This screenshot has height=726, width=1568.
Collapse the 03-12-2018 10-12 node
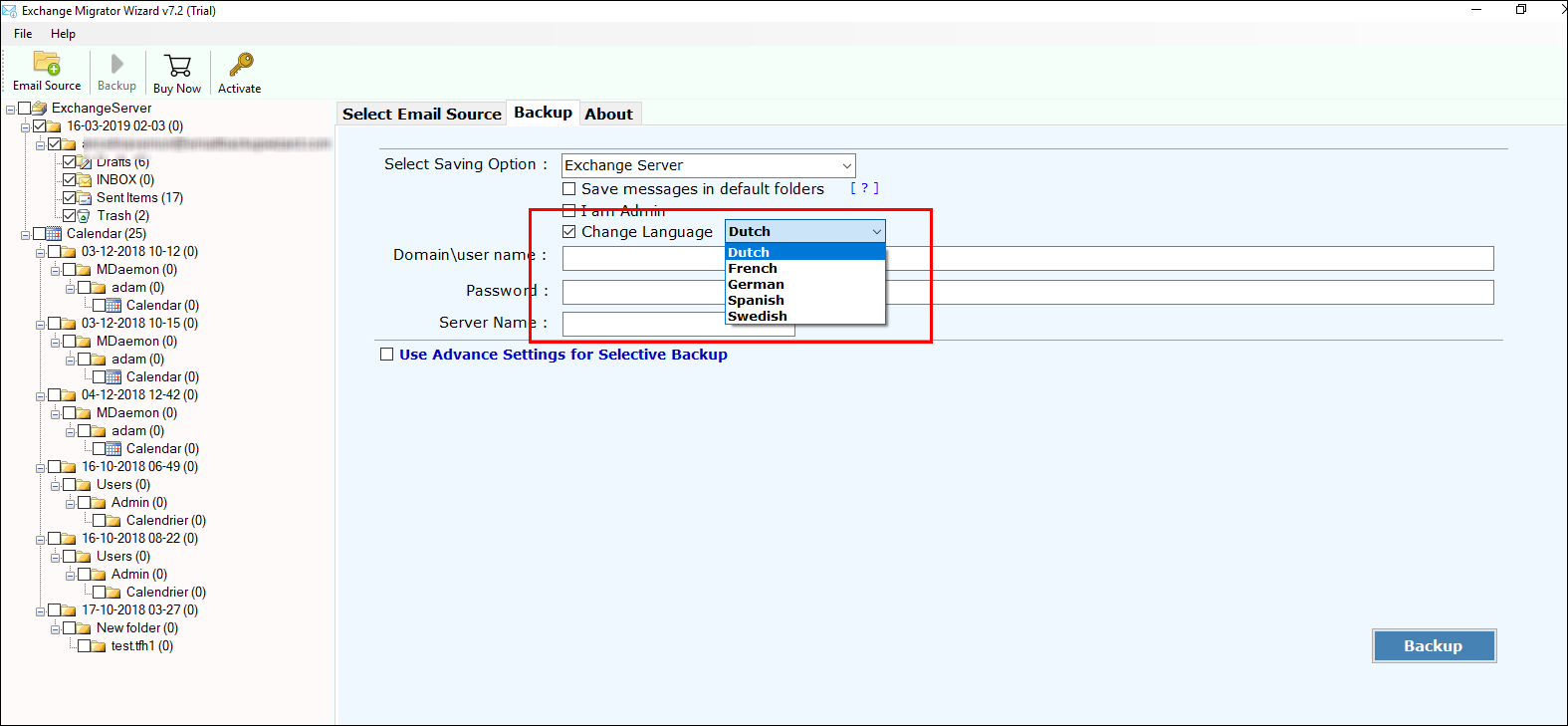coord(41,252)
